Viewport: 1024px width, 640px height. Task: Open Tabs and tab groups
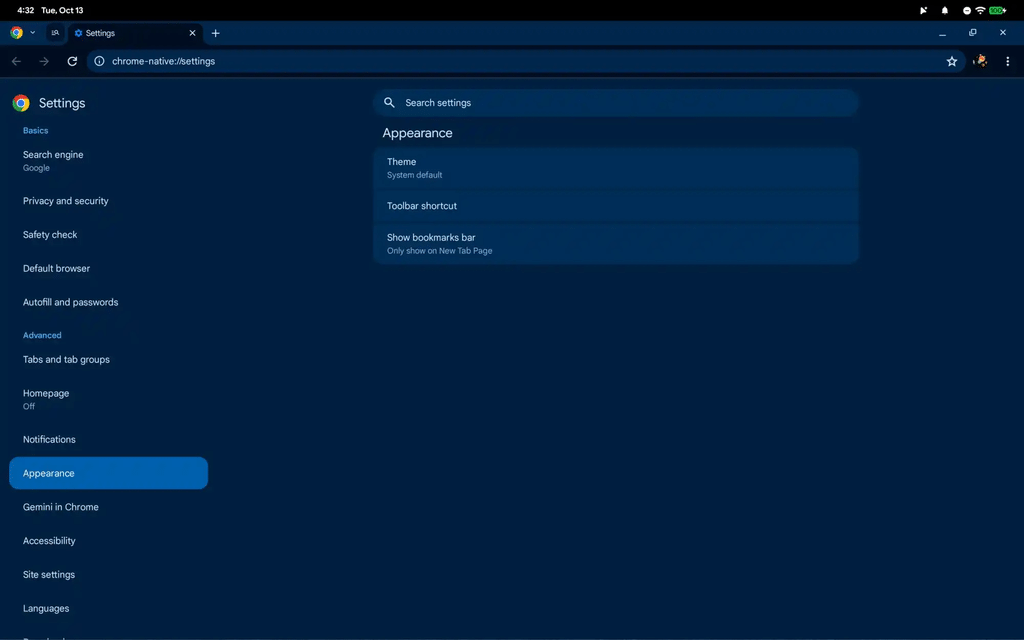tap(108, 360)
